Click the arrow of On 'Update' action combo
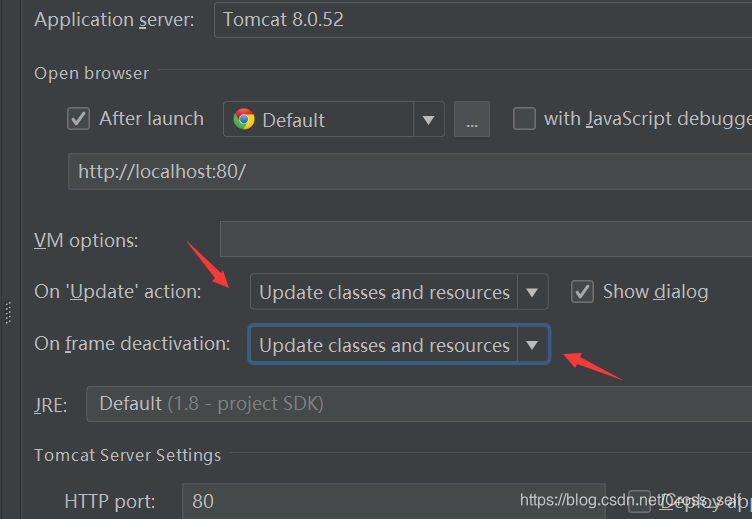 coord(532,292)
